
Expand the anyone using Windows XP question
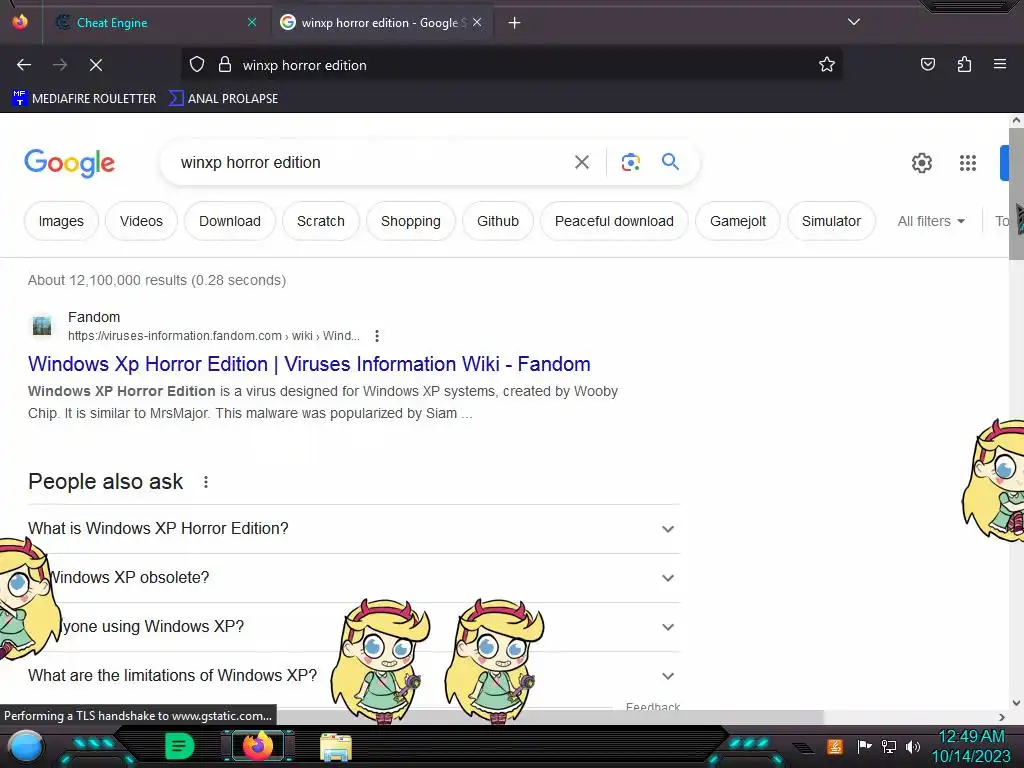pyautogui.click(x=353, y=626)
